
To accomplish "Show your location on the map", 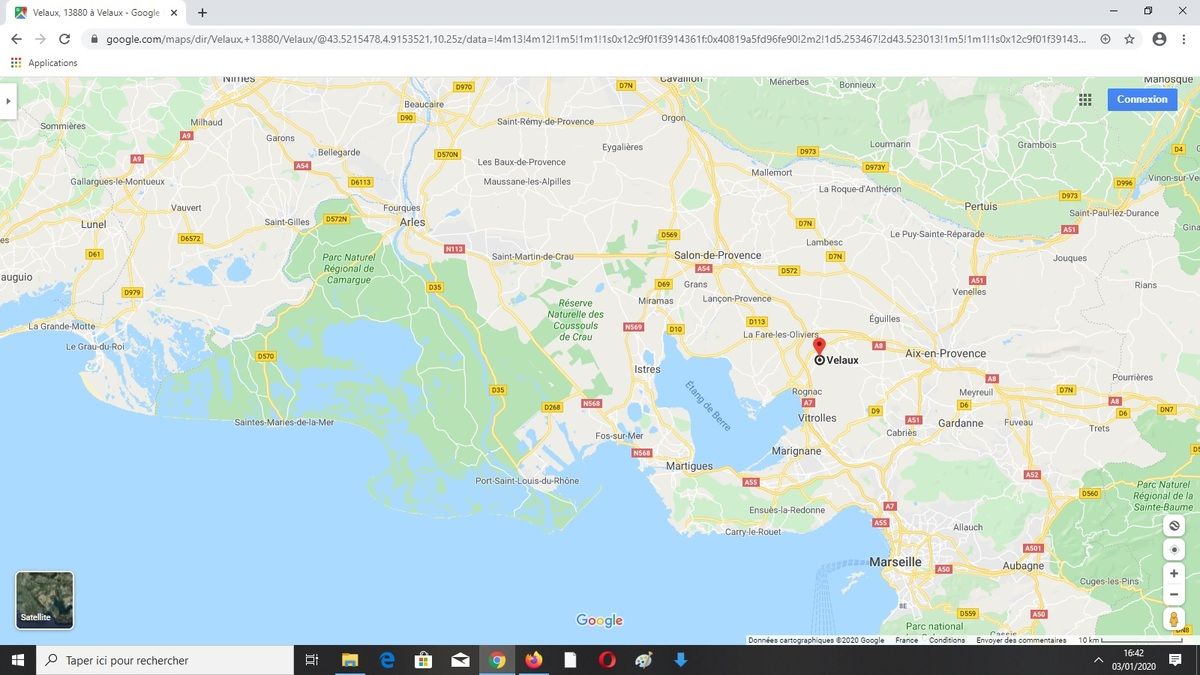I will [1174, 550].
